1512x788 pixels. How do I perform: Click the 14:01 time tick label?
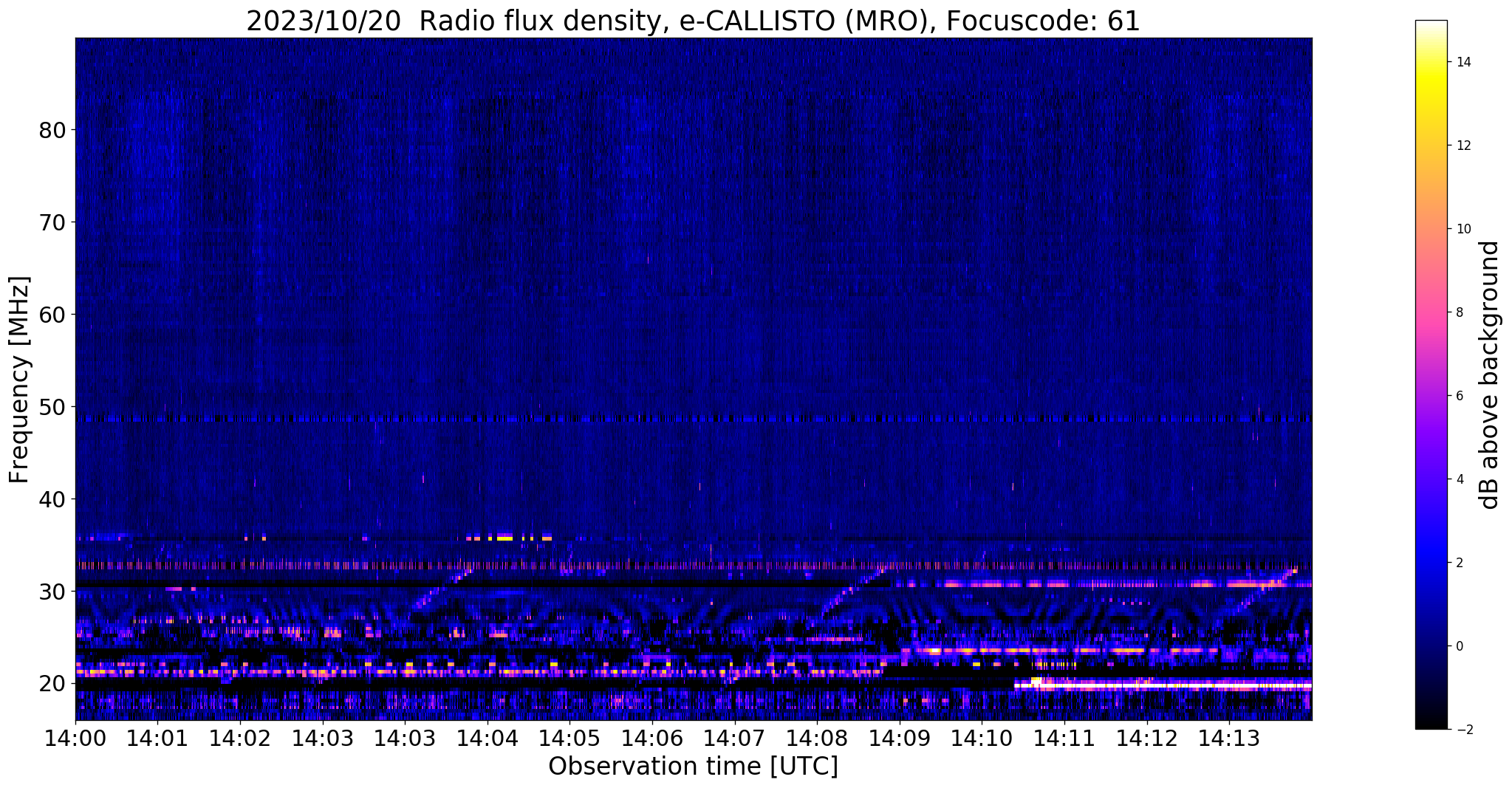[157, 738]
